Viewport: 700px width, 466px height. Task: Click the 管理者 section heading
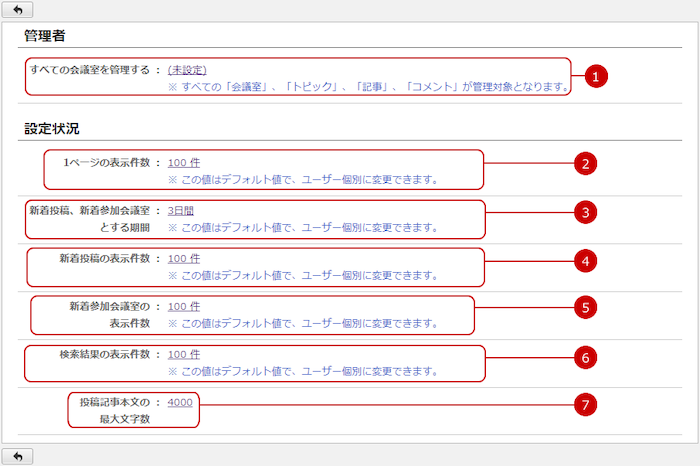46,36
